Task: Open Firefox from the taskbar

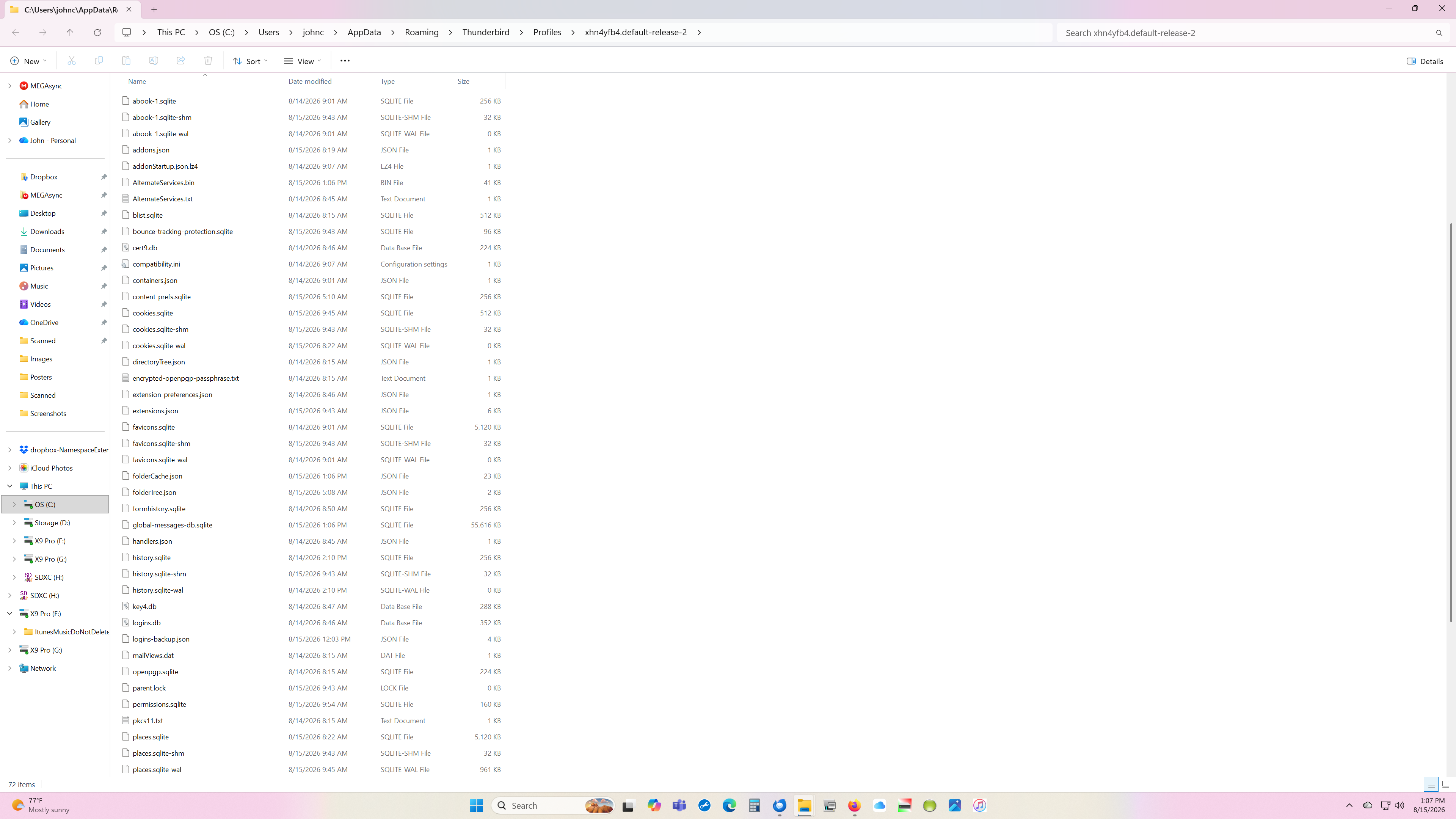Action: [854, 805]
